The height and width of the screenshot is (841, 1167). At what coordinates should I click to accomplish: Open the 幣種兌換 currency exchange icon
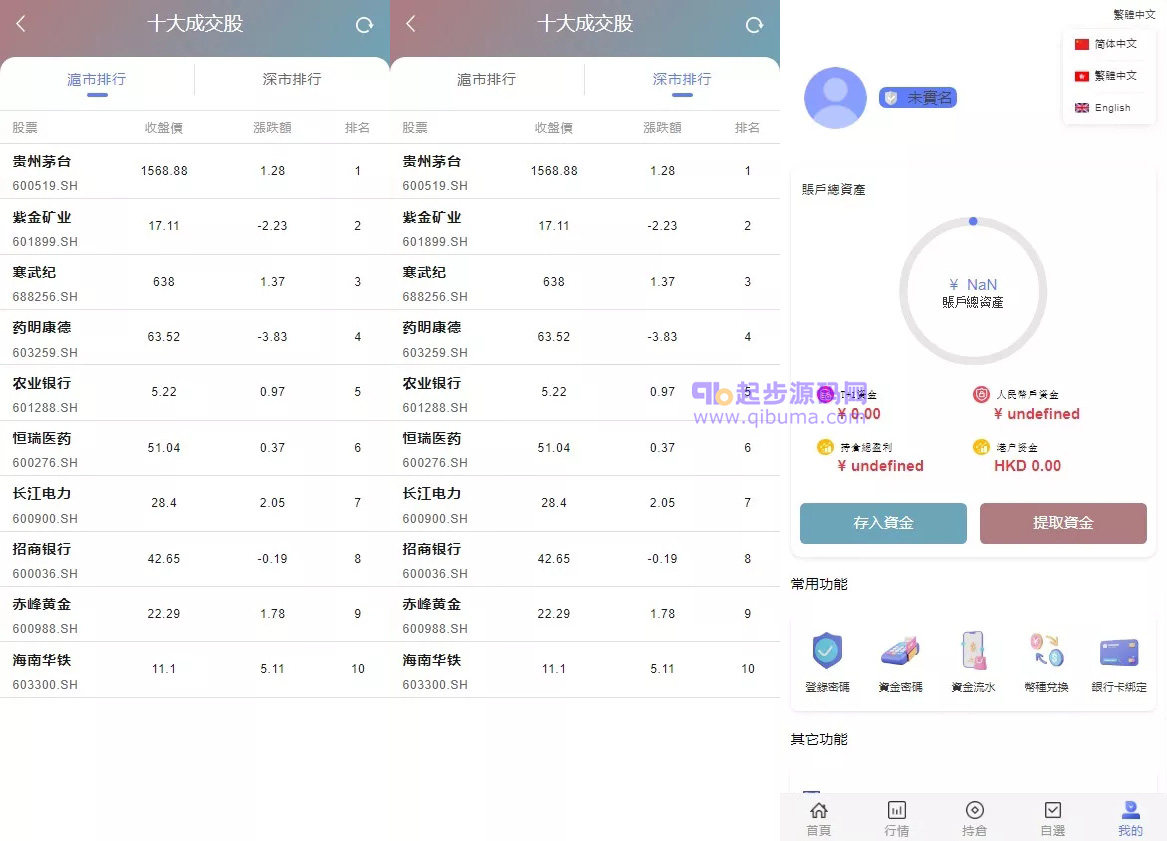1046,652
